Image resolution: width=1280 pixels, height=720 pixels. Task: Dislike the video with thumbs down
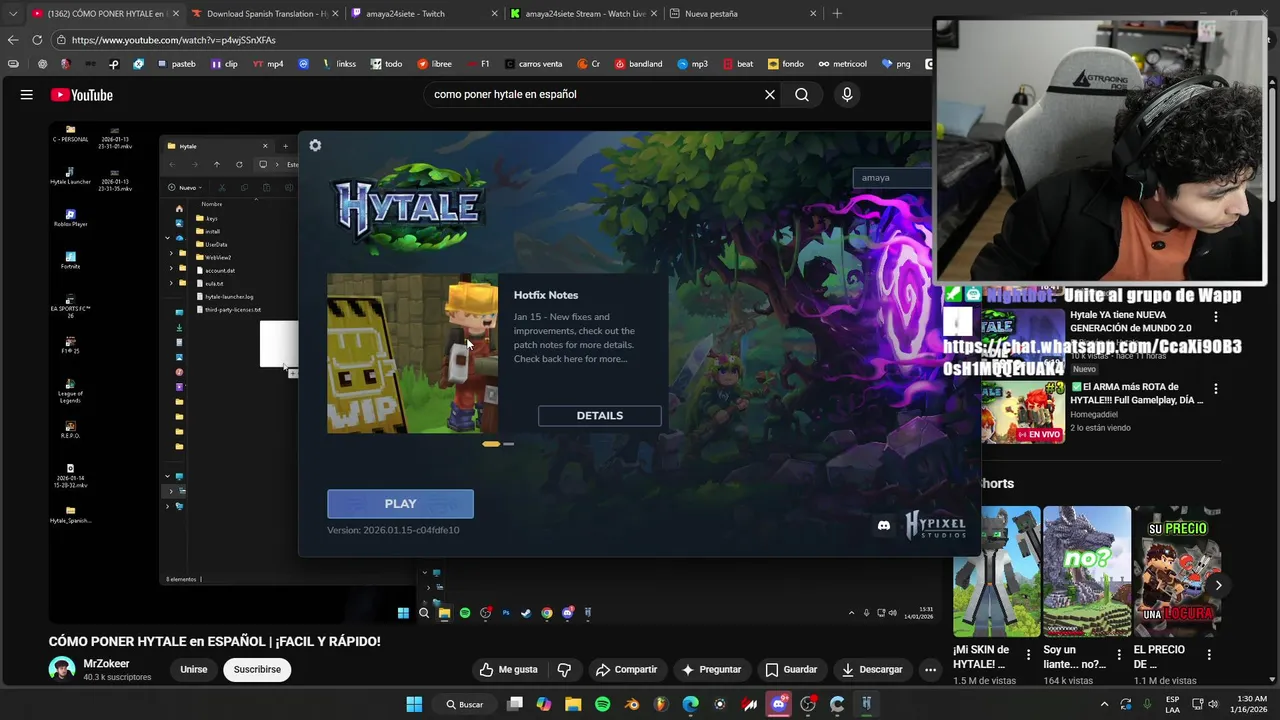click(x=564, y=670)
